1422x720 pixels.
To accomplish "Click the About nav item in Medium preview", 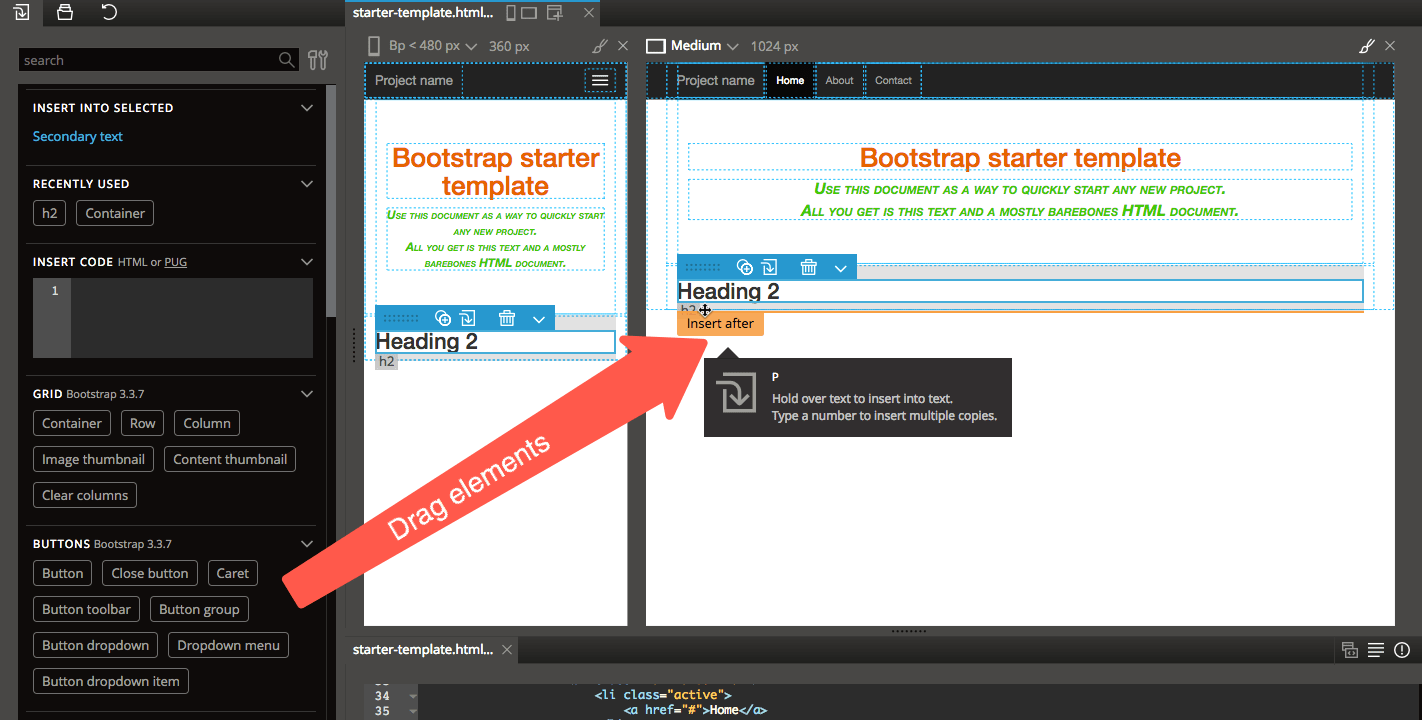I will click(x=839, y=81).
